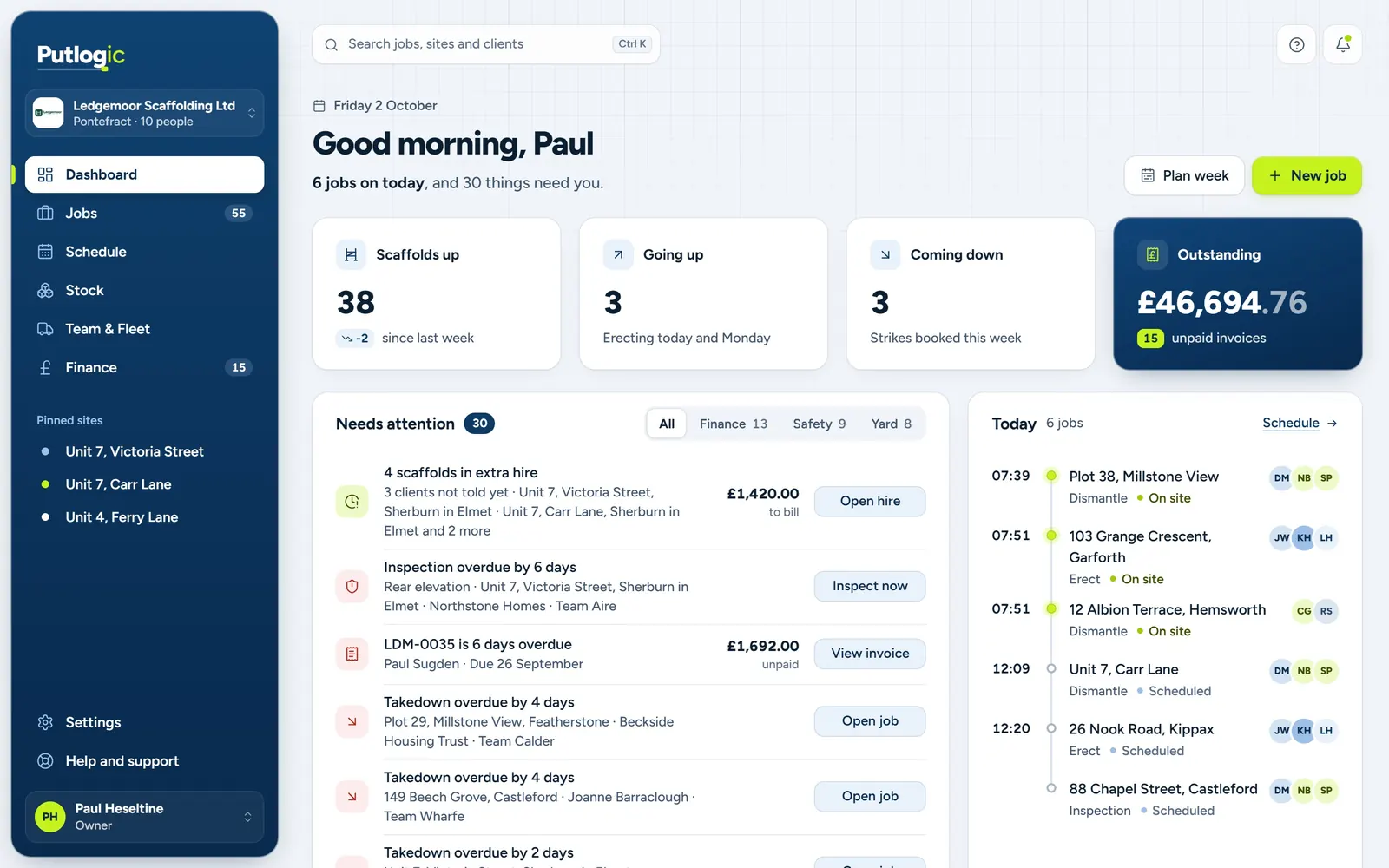Image resolution: width=1389 pixels, height=868 pixels.
Task: Click the inspection overdue shield icon
Action: [x=352, y=587]
